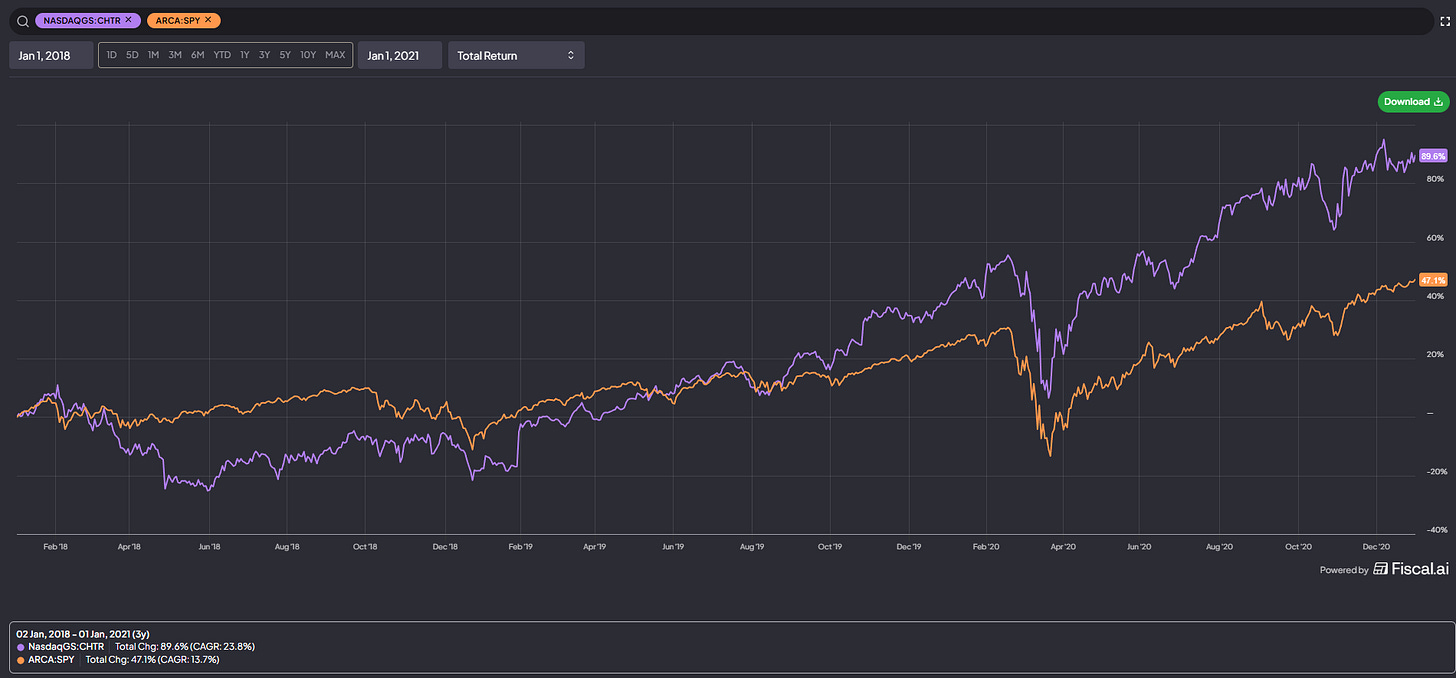
Task: Click the green Download button
Action: 1413,101
